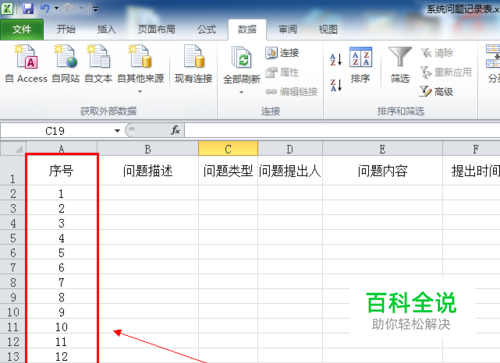This screenshot has width=500, height=363.
Task: Click the greyed Redo arrow icon
Action: pyautogui.click(x=69, y=8)
